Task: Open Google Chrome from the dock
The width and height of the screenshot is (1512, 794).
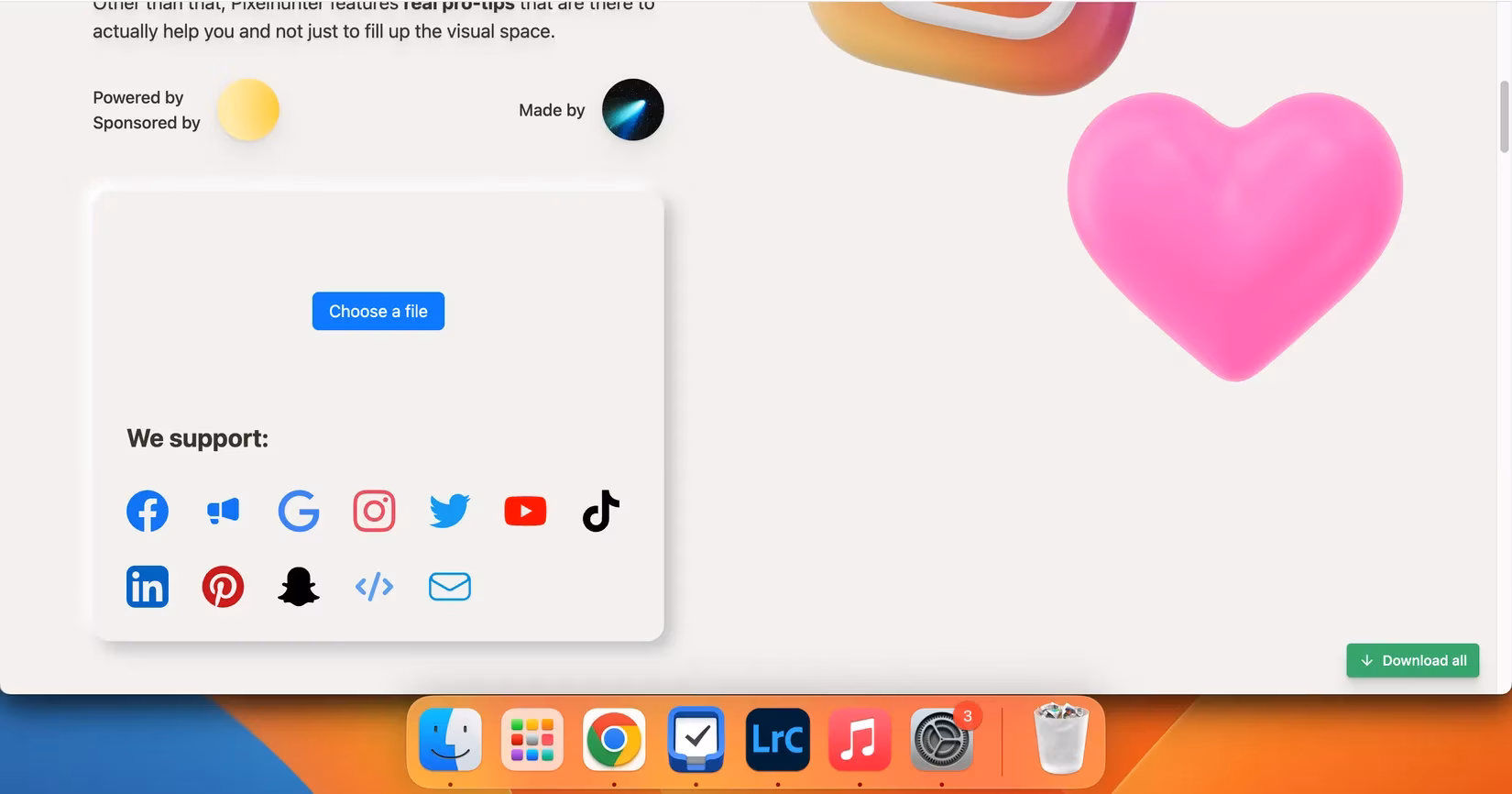Action: (614, 739)
